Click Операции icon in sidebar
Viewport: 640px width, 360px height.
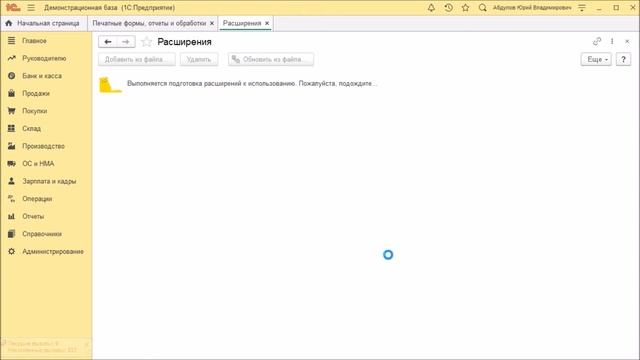tap(11, 198)
